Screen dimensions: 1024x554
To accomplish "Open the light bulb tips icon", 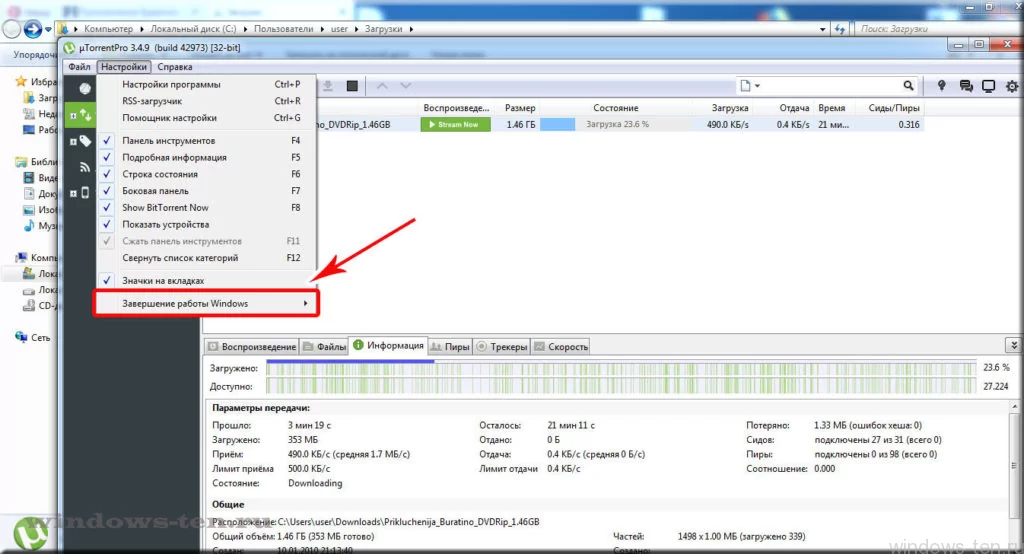I will (x=942, y=86).
